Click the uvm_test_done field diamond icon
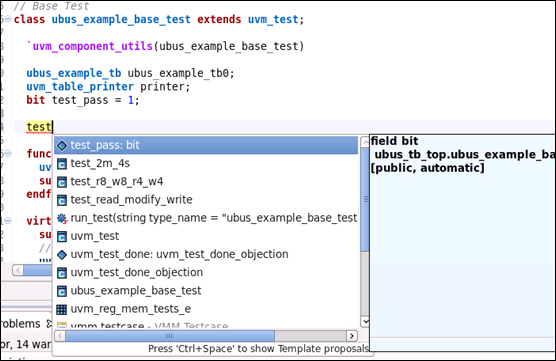This screenshot has width=556, height=361. (62, 255)
